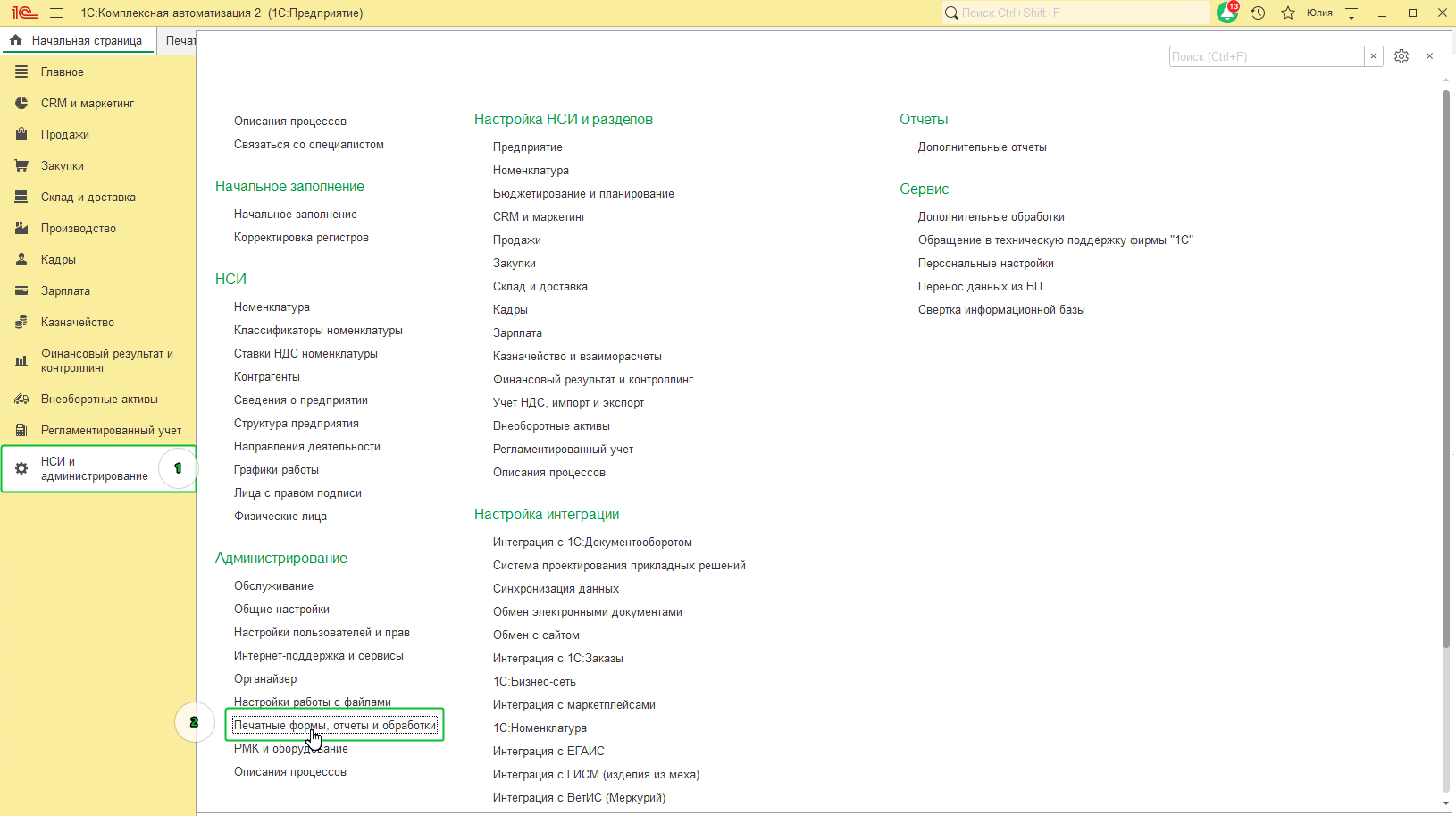Open Персональные настройки link
This screenshot has width=1456, height=816.
click(986, 263)
